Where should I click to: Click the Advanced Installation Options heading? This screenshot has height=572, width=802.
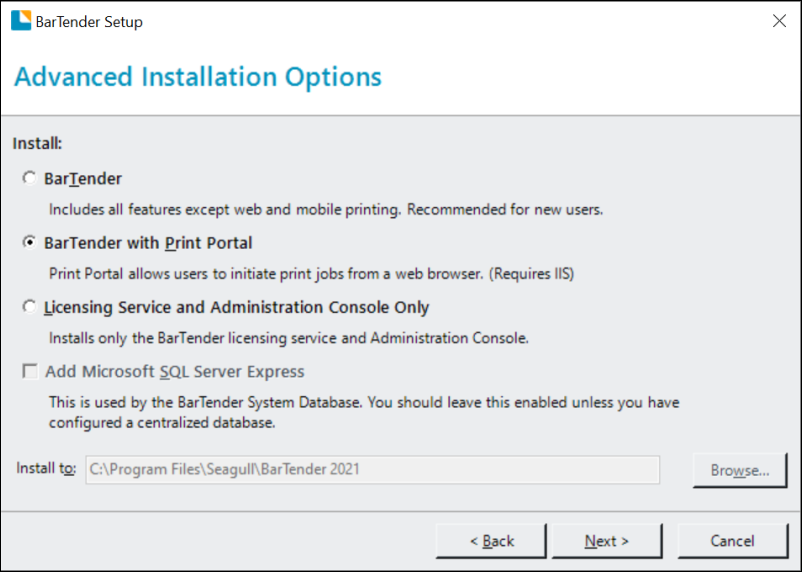[198, 77]
